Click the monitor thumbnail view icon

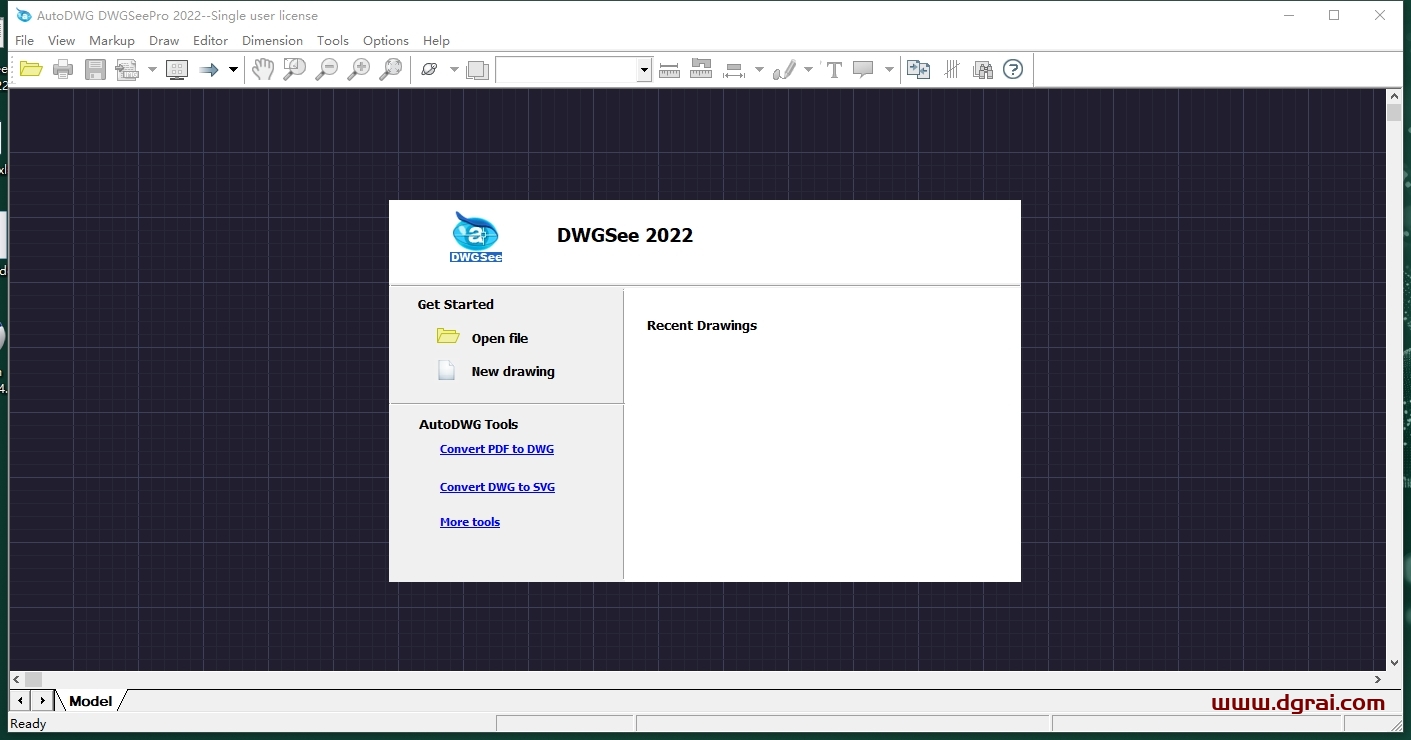177,69
